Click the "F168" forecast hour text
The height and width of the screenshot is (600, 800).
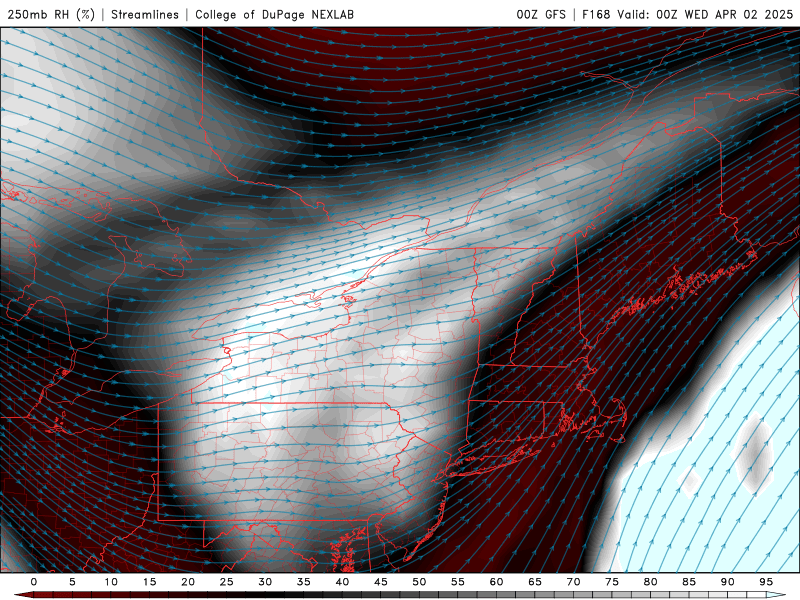click(596, 14)
